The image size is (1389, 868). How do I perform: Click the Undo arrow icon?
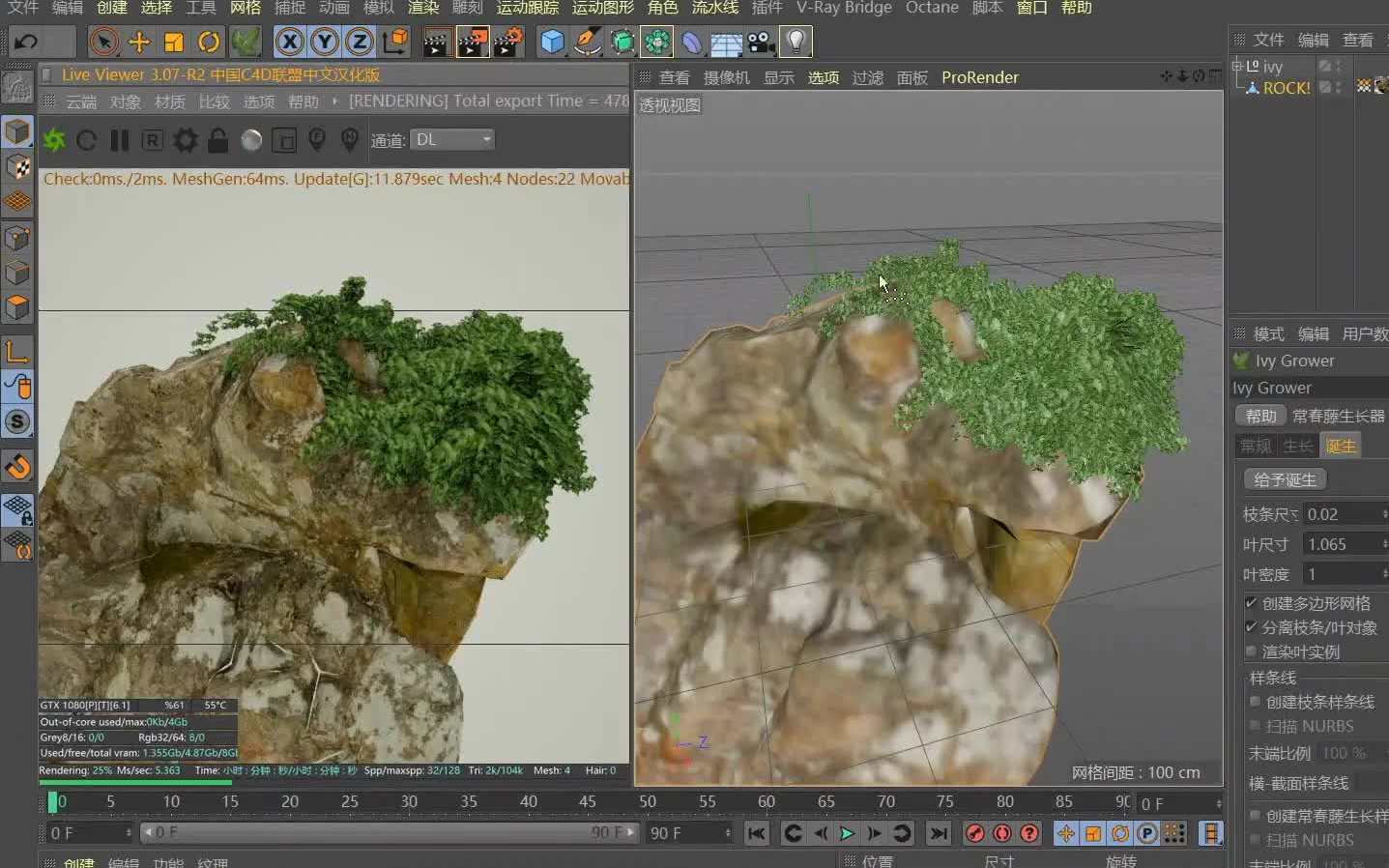coord(26,42)
